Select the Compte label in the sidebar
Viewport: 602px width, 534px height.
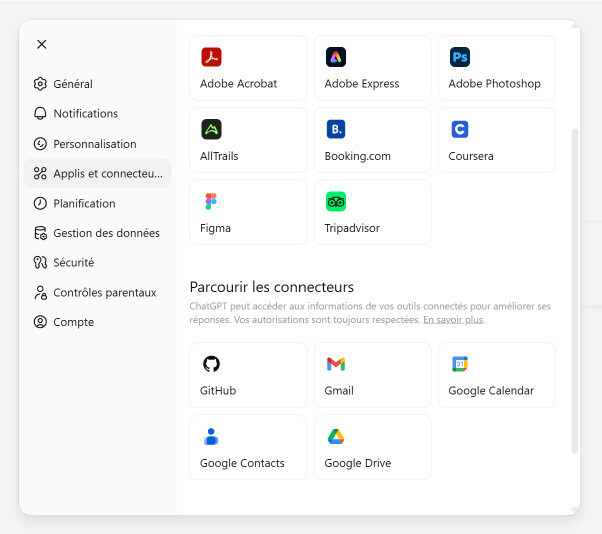pyautogui.click(x=74, y=322)
